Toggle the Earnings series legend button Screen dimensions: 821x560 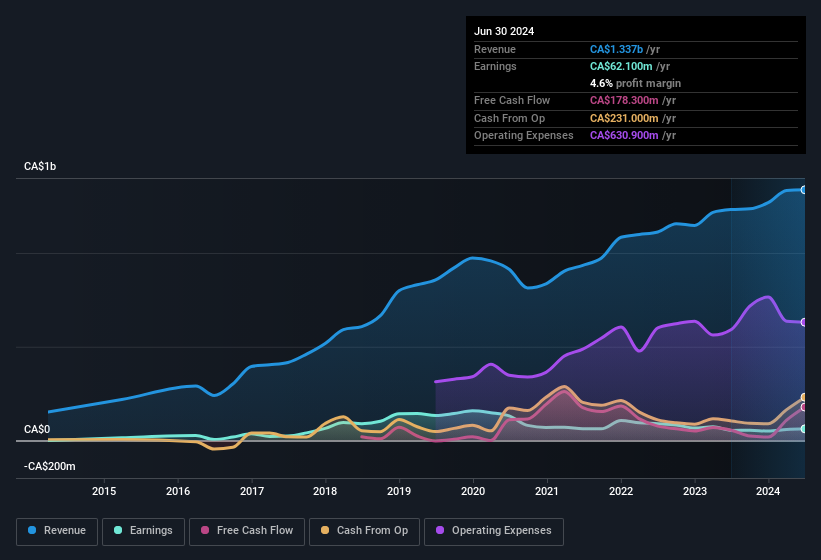coord(143,531)
